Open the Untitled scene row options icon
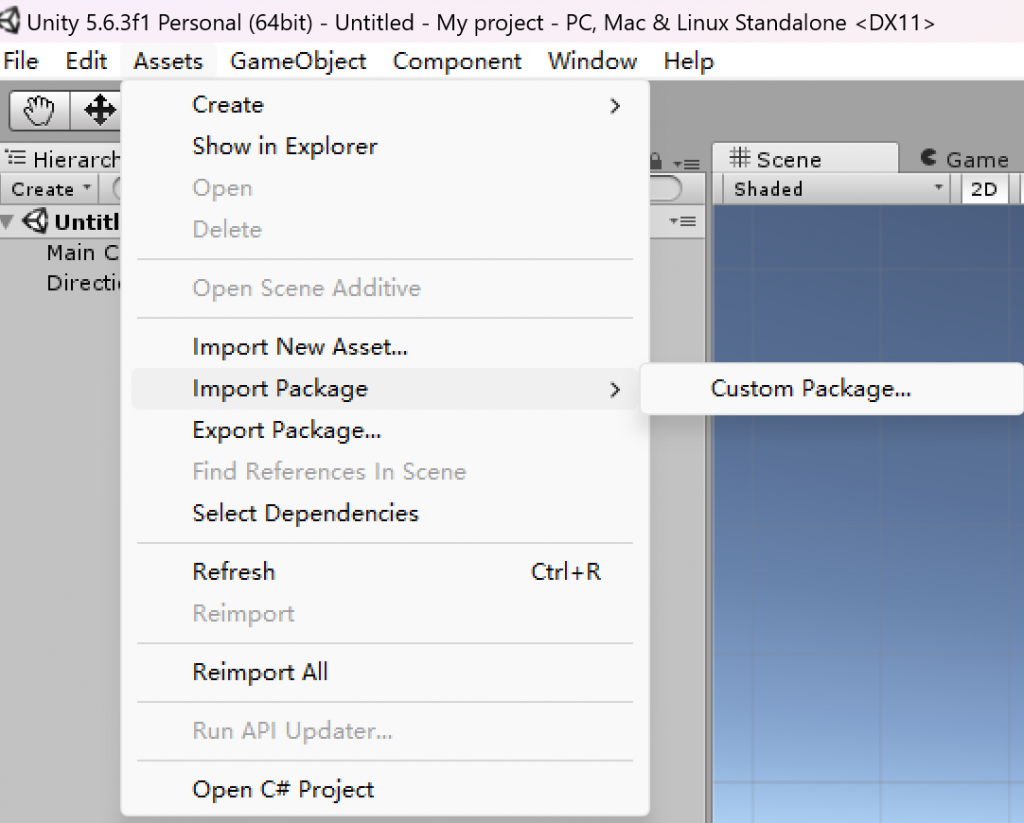Viewport: 1024px width, 823px height. click(683, 222)
